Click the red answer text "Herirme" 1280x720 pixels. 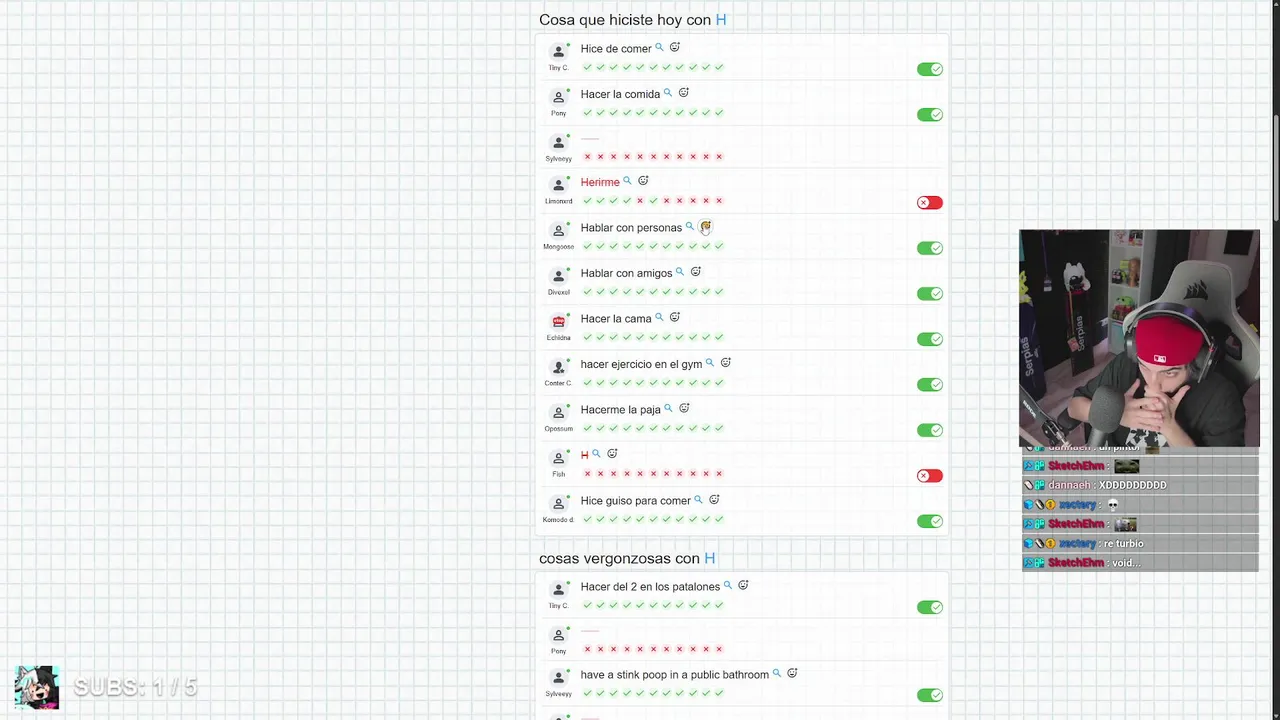(x=600, y=182)
